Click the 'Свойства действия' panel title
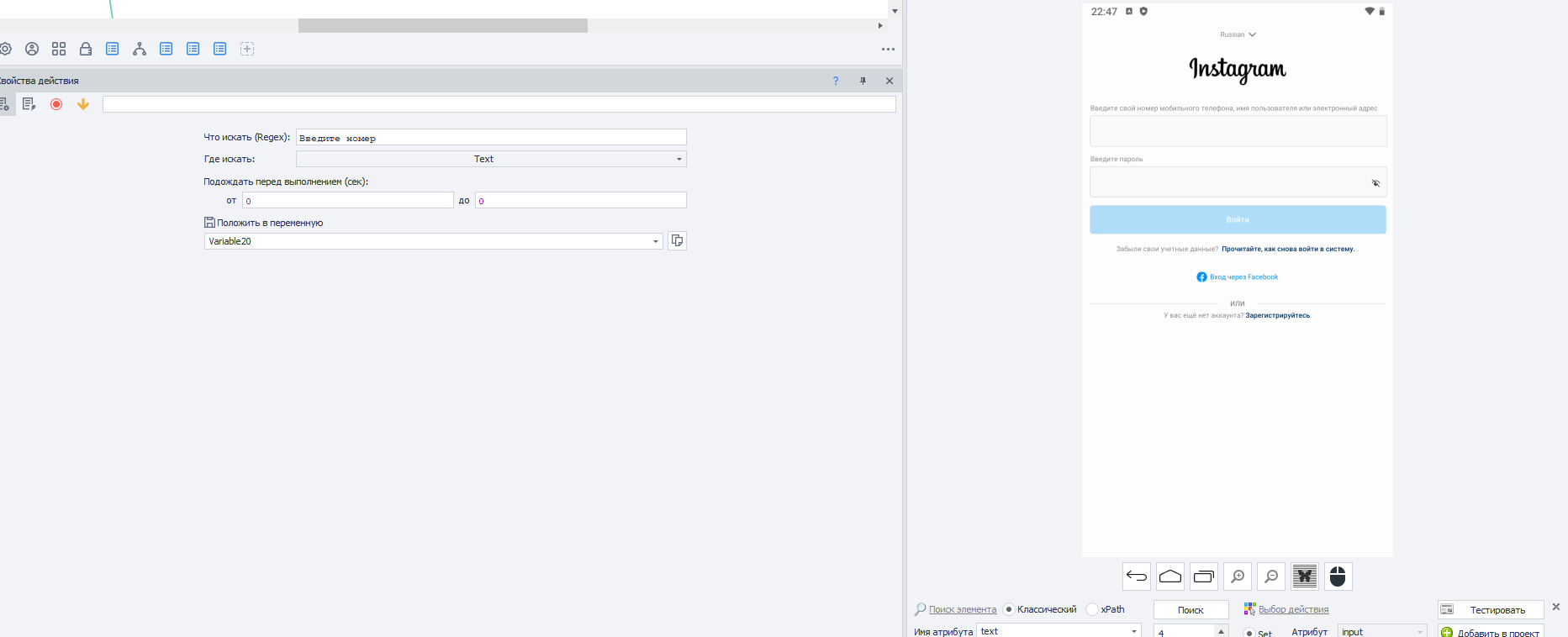Image resolution: width=1568 pixels, height=637 pixels. [40, 81]
